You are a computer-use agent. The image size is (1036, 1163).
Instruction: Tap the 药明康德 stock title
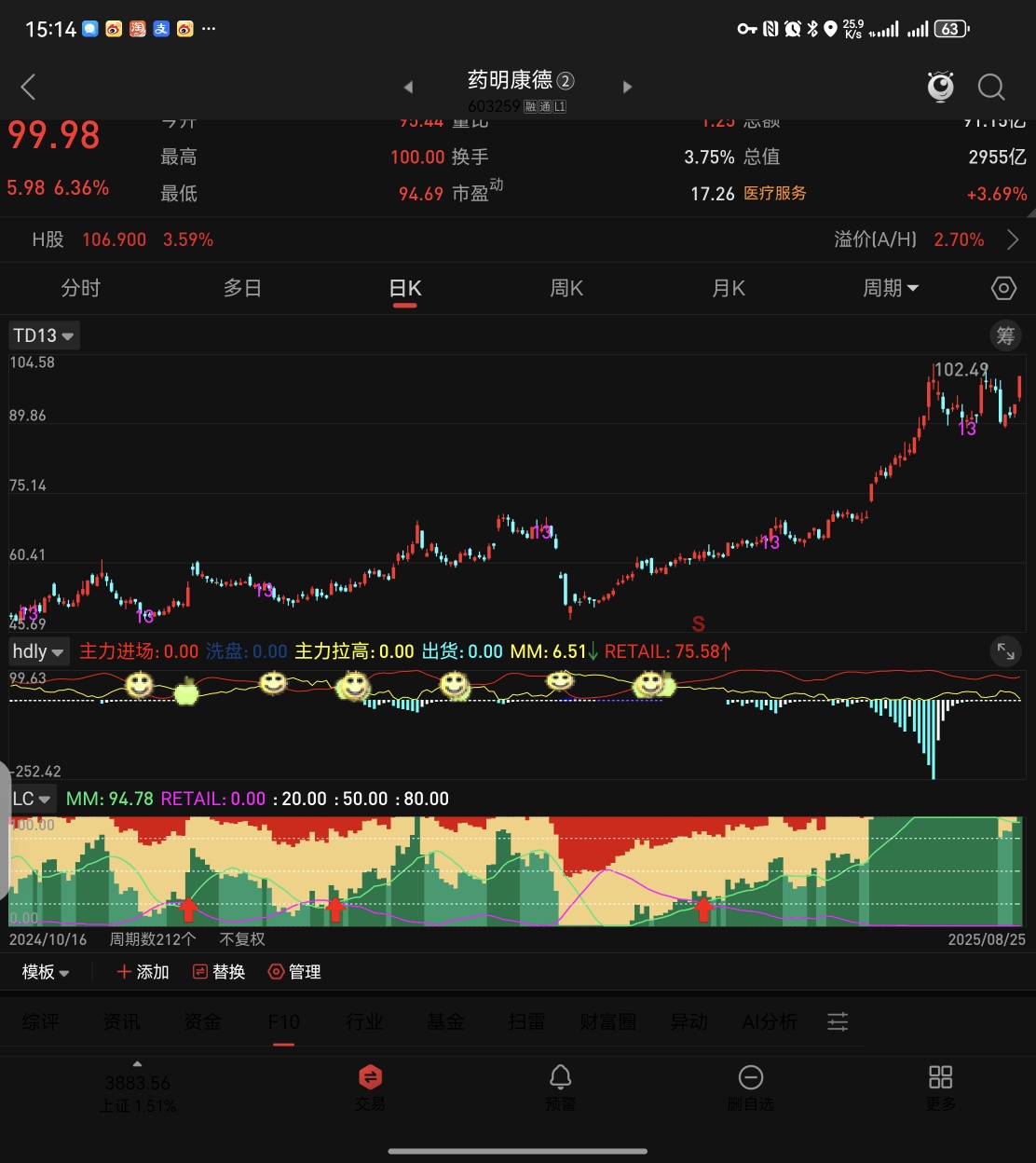pos(511,80)
